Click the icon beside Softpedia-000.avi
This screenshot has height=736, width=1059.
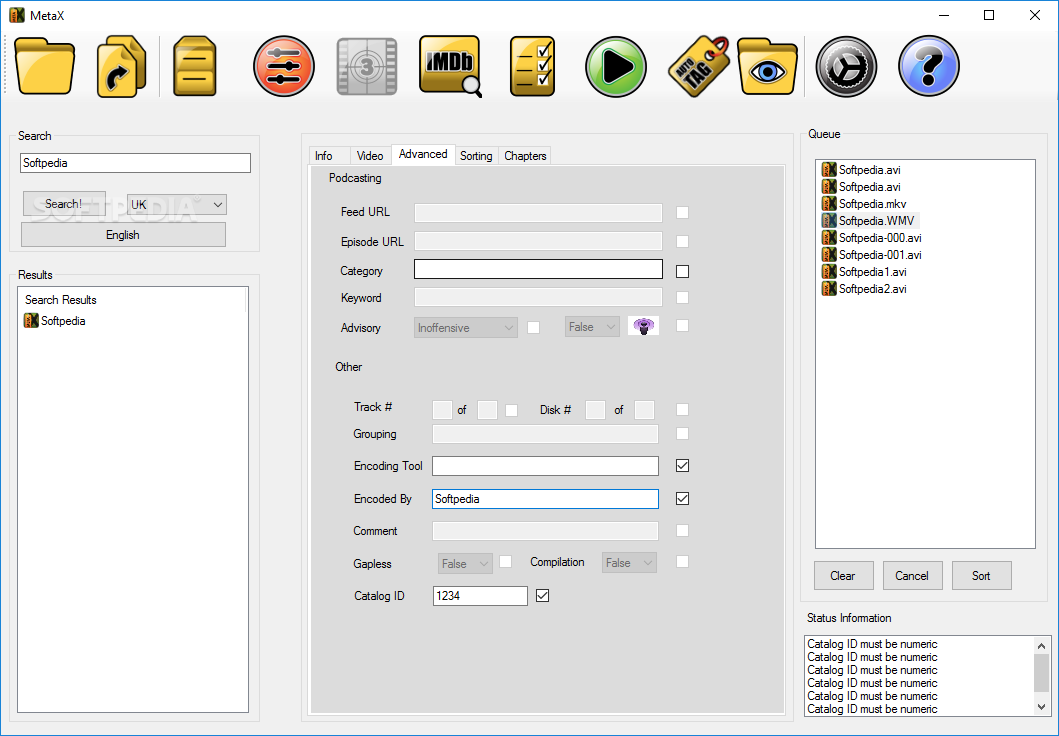tap(829, 237)
